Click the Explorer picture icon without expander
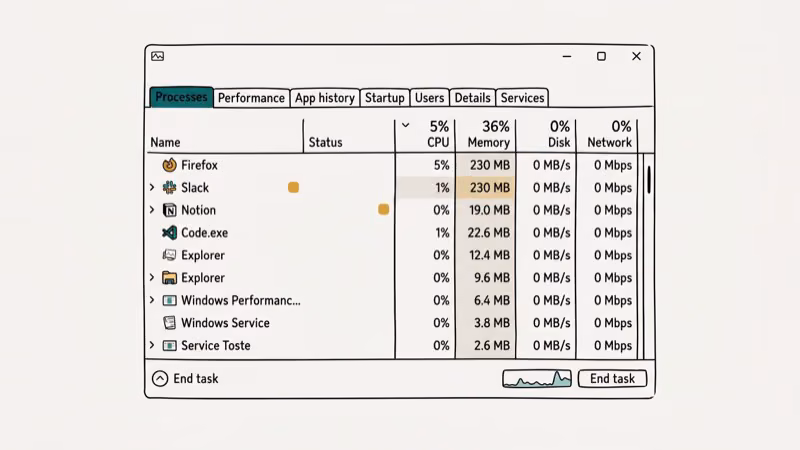 coord(169,255)
